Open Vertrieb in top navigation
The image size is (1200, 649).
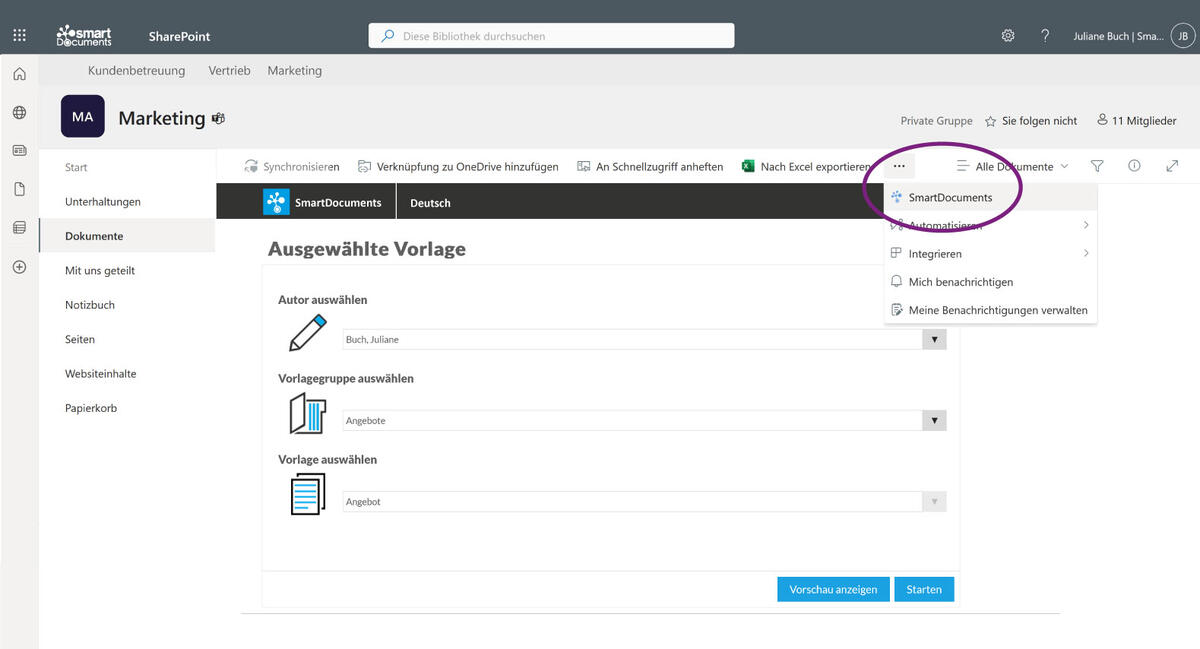click(x=229, y=71)
